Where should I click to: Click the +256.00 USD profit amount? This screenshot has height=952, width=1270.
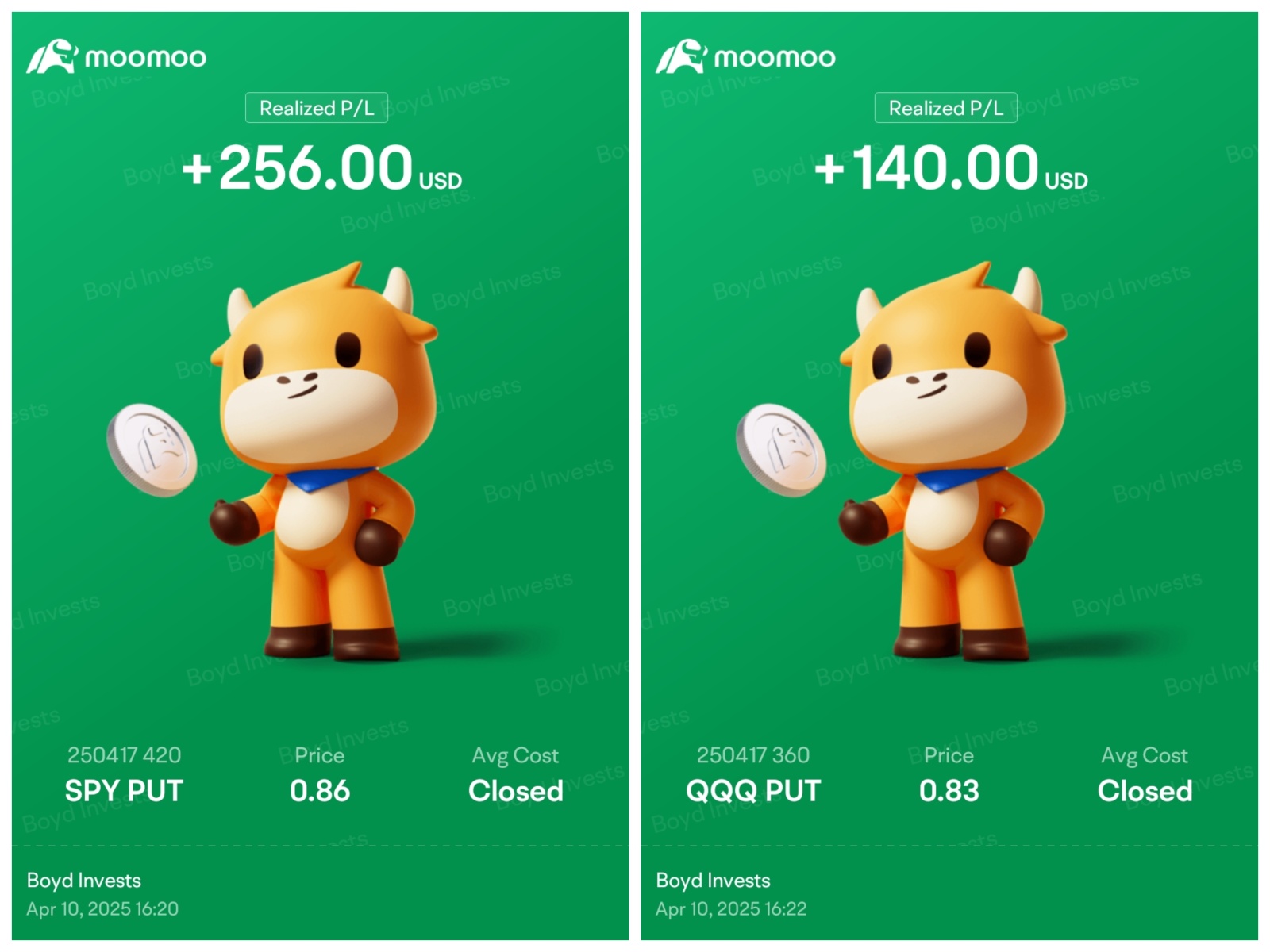(322, 168)
